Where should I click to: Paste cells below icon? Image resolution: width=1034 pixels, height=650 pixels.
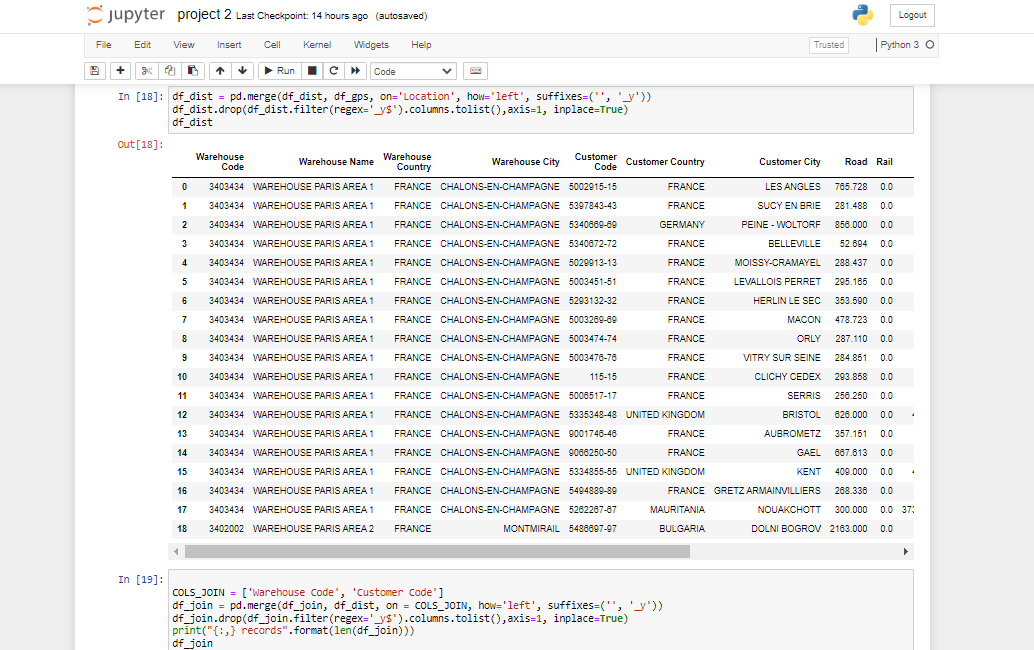[193, 71]
